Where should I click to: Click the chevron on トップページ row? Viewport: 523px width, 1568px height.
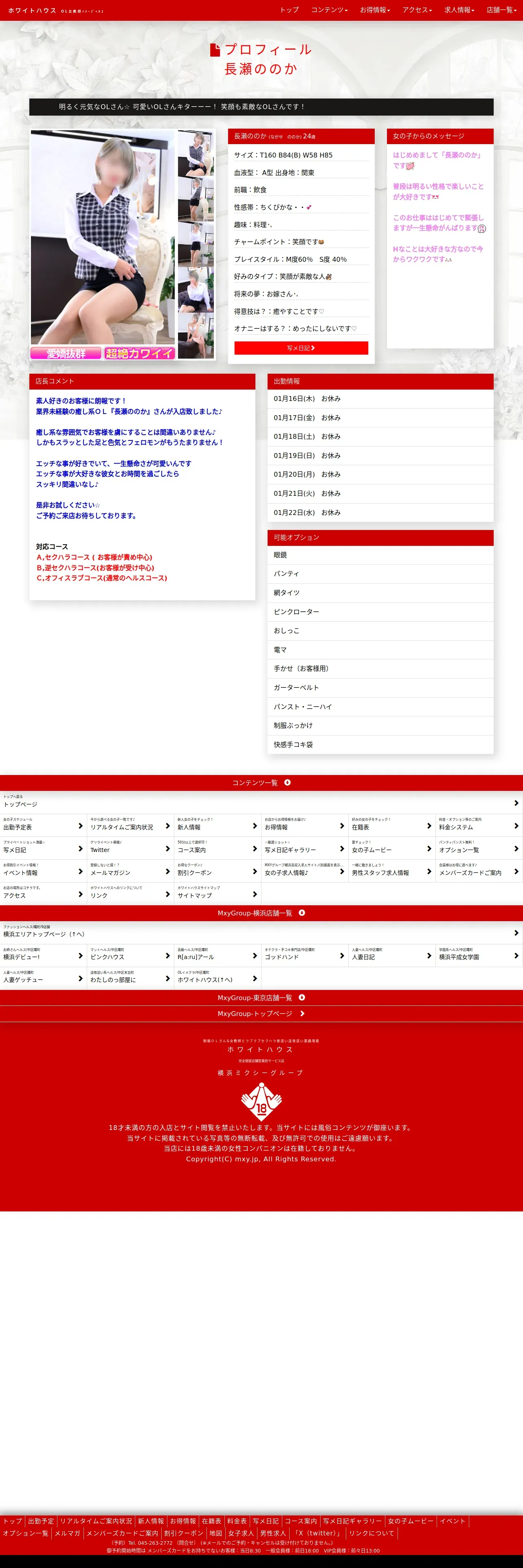(x=516, y=803)
